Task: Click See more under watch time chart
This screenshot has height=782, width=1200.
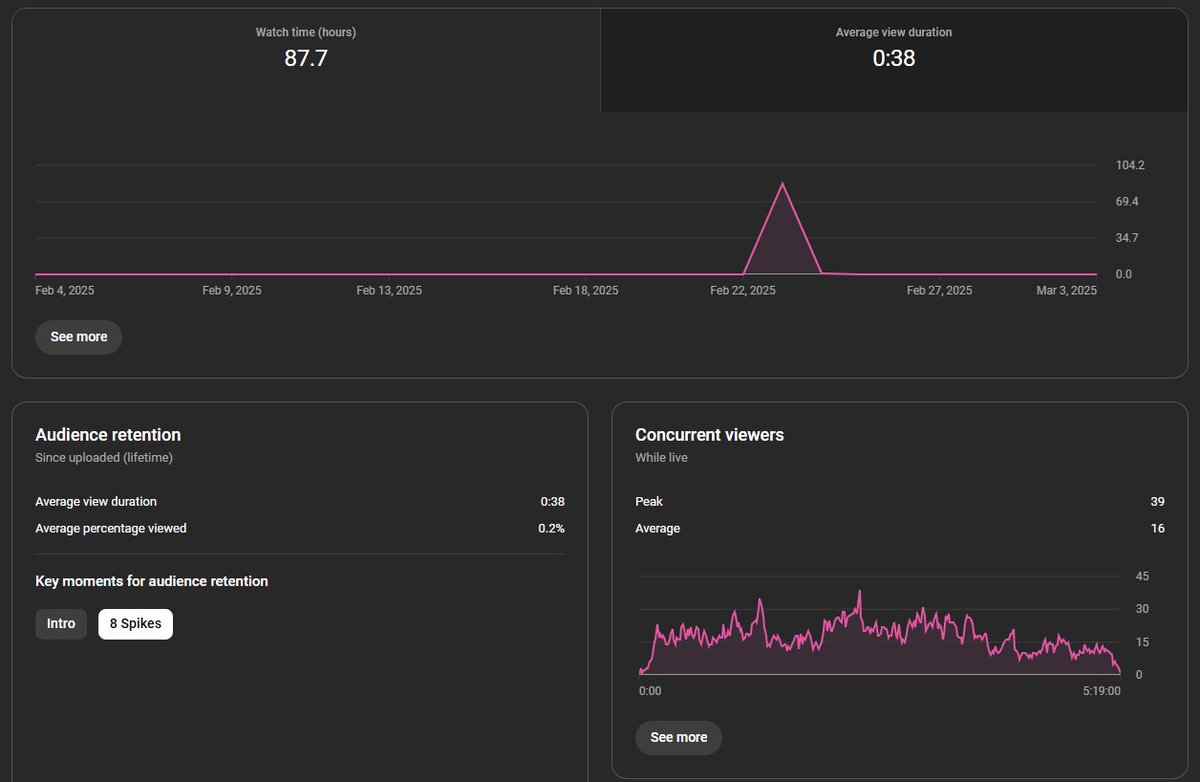Action: [x=79, y=337]
